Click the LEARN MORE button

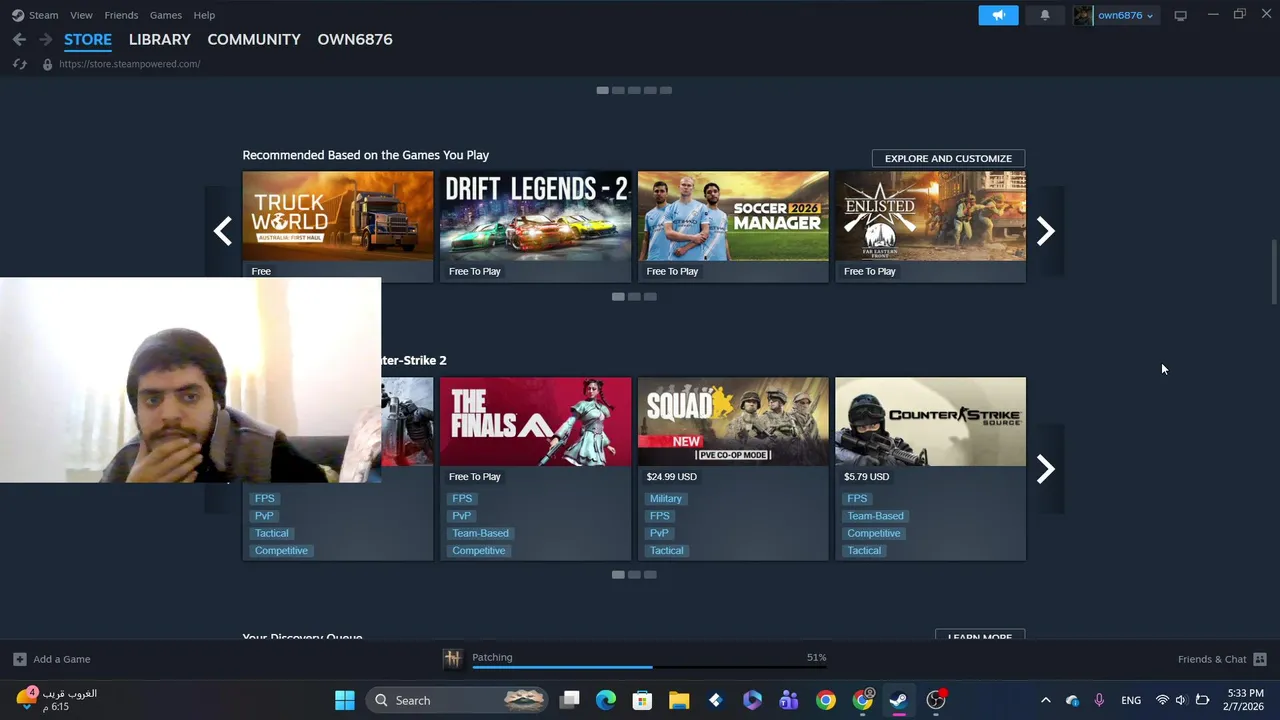[980, 635]
